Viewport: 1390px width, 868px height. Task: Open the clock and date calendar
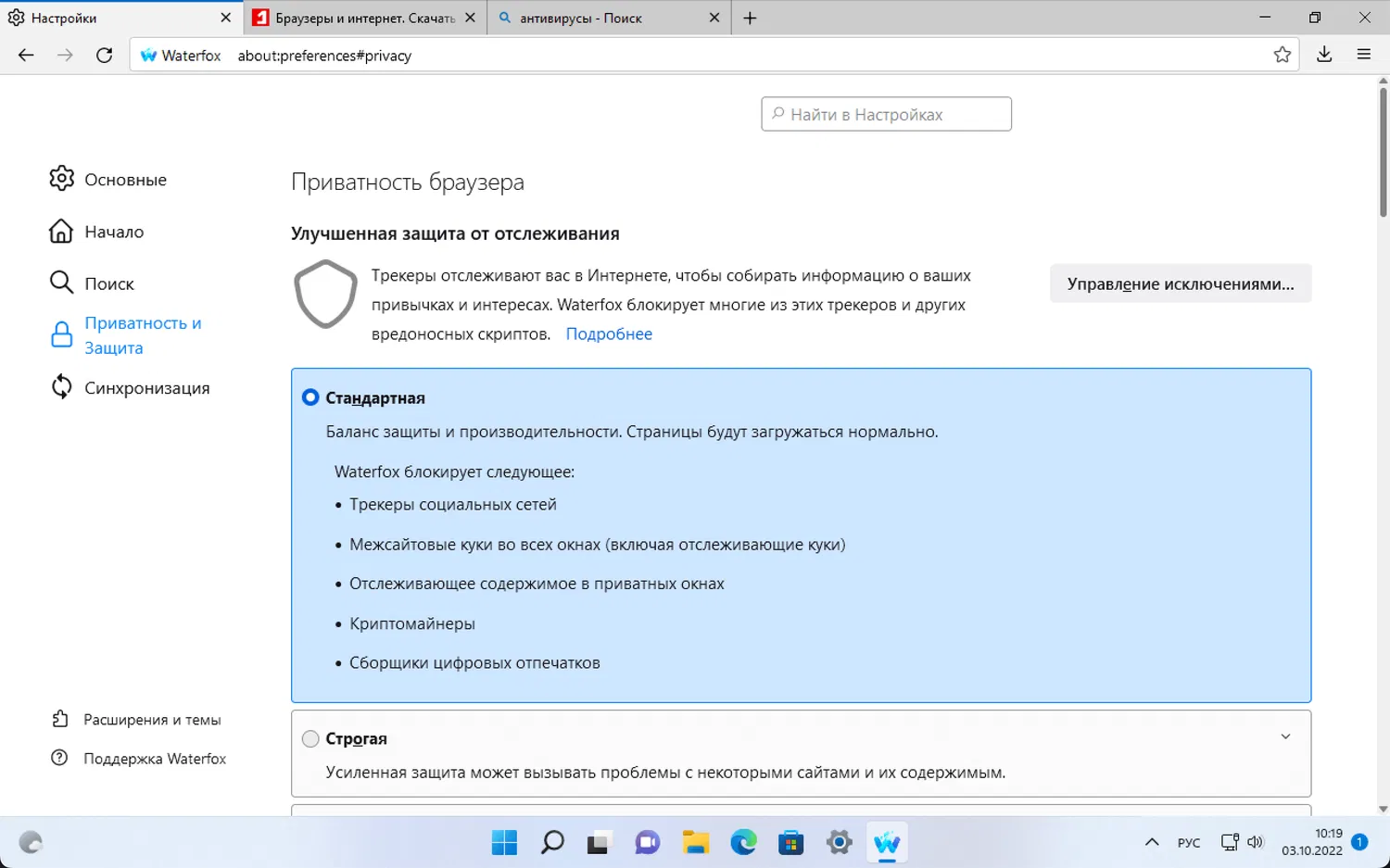[1312, 842]
